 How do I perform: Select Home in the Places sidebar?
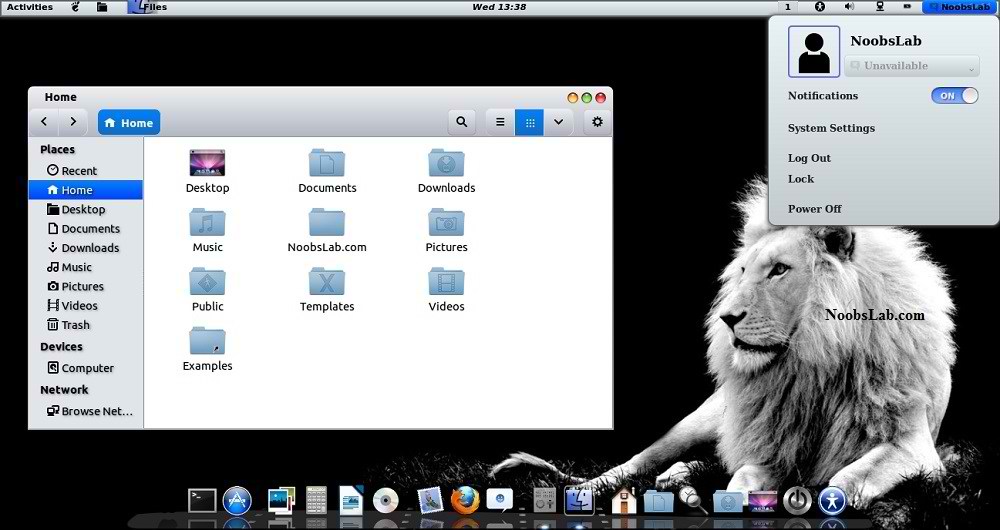(x=85, y=190)
